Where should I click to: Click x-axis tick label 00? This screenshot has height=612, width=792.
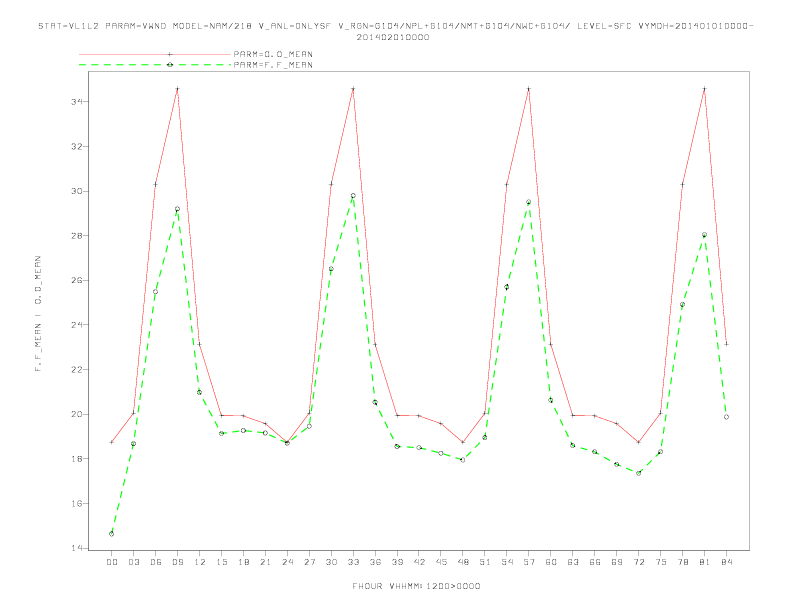[x=112, y=562]
